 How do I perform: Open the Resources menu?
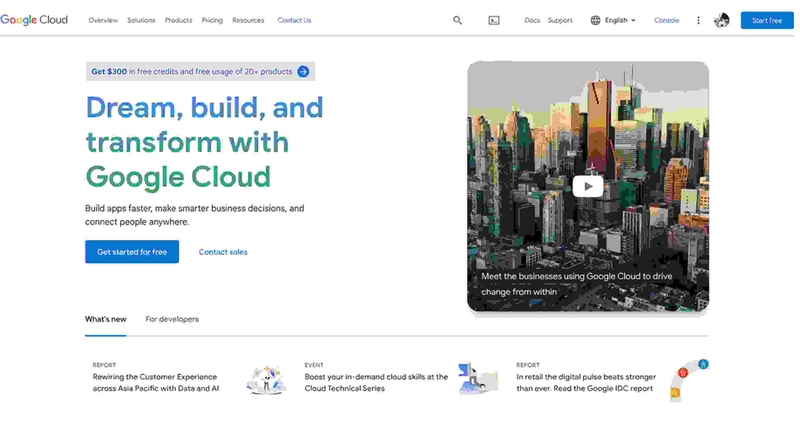[248, 20]
